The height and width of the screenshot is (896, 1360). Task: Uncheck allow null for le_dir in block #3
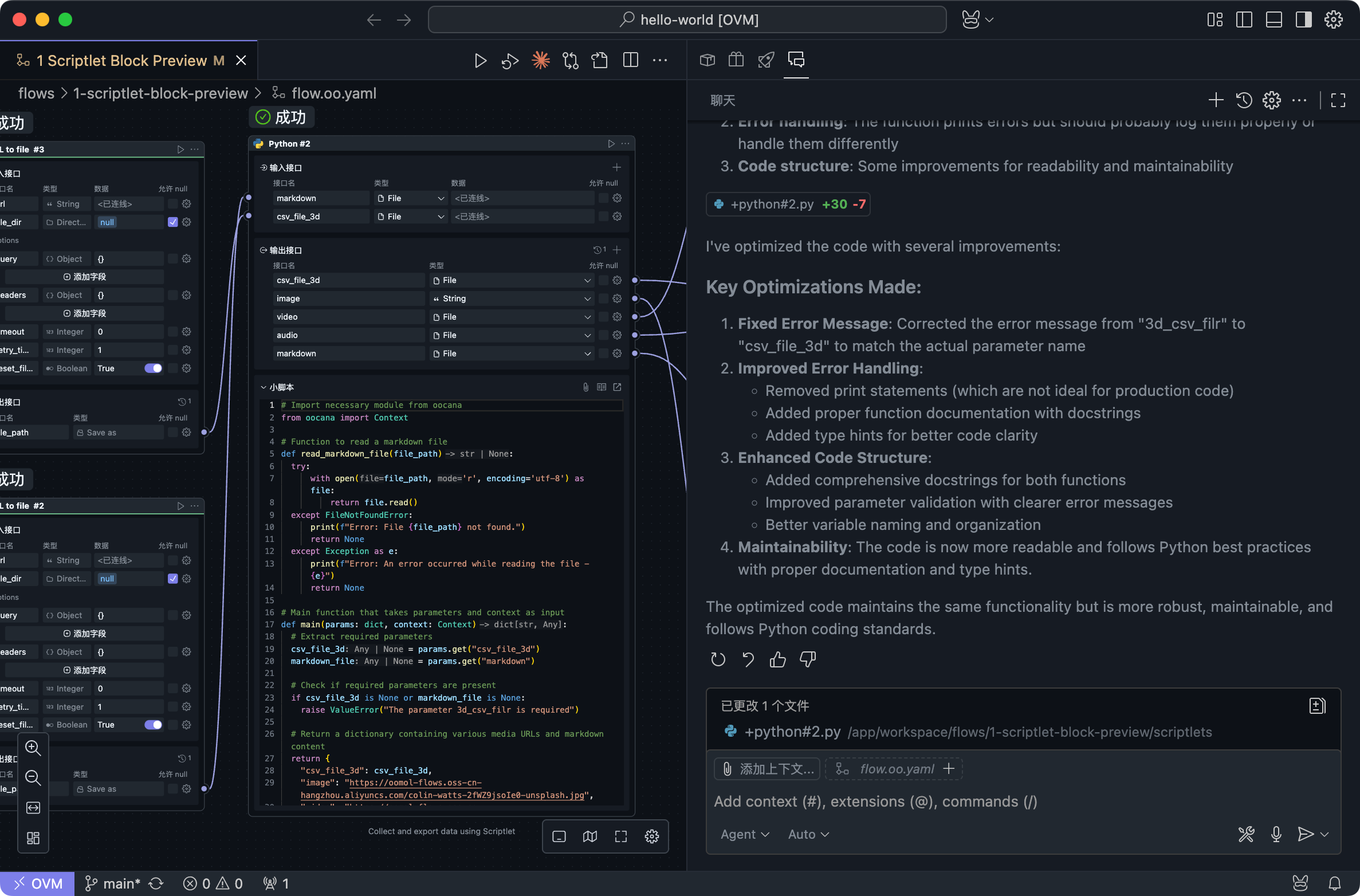(172, 222)
